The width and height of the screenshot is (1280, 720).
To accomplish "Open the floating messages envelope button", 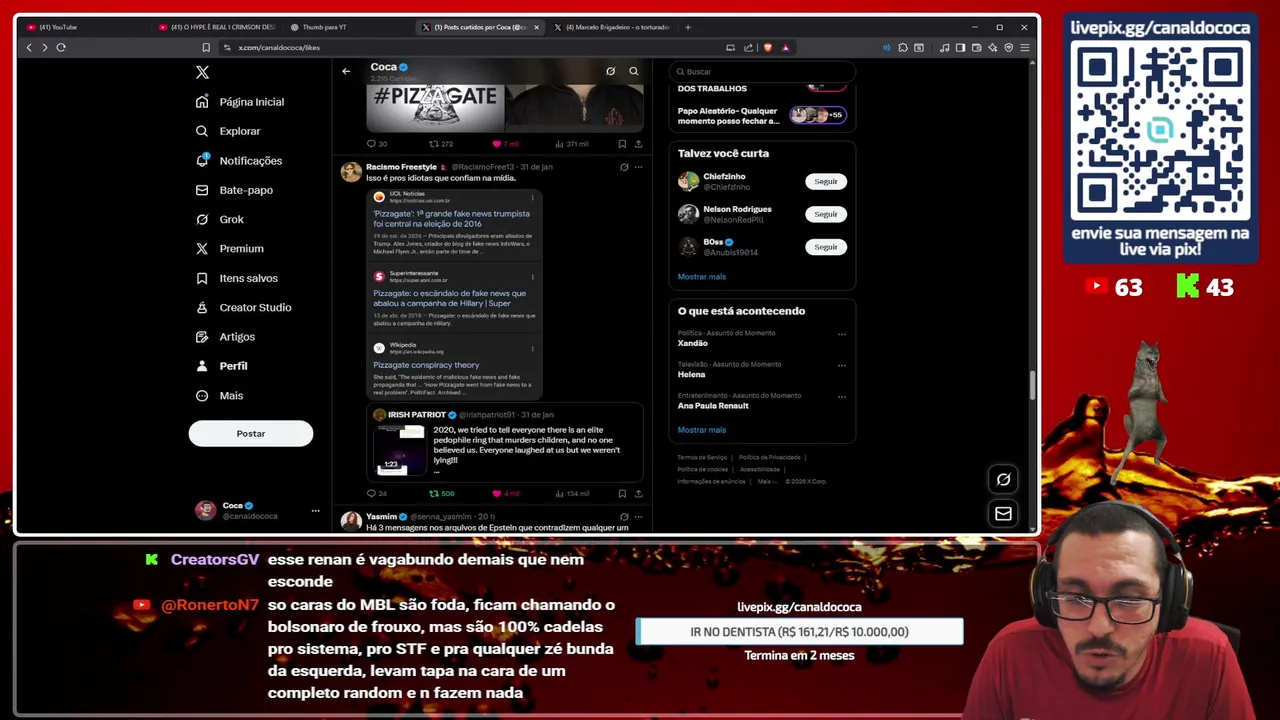I will [x=1003, y=513].
